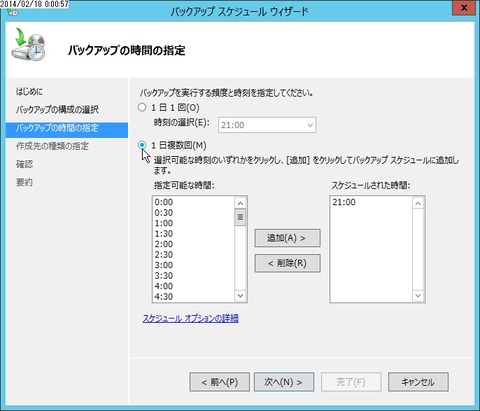Image resolution: width=480 pixels, height=411 pixels.
Task: Click the available times scrollbar thumb
Action: tap(240, 217)
